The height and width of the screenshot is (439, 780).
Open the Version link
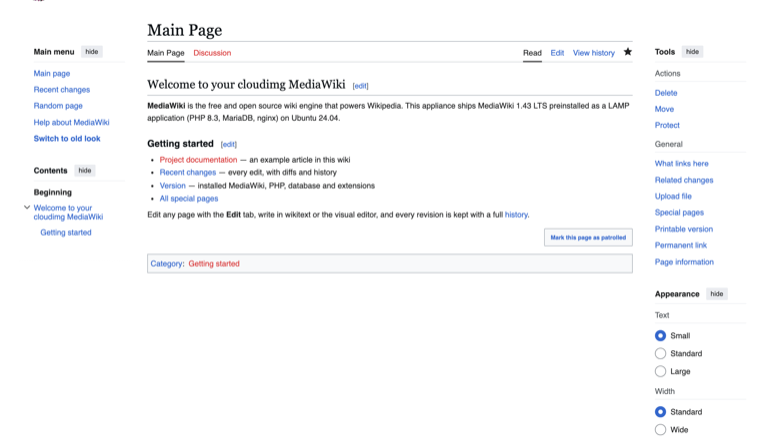tap(173, 185)
